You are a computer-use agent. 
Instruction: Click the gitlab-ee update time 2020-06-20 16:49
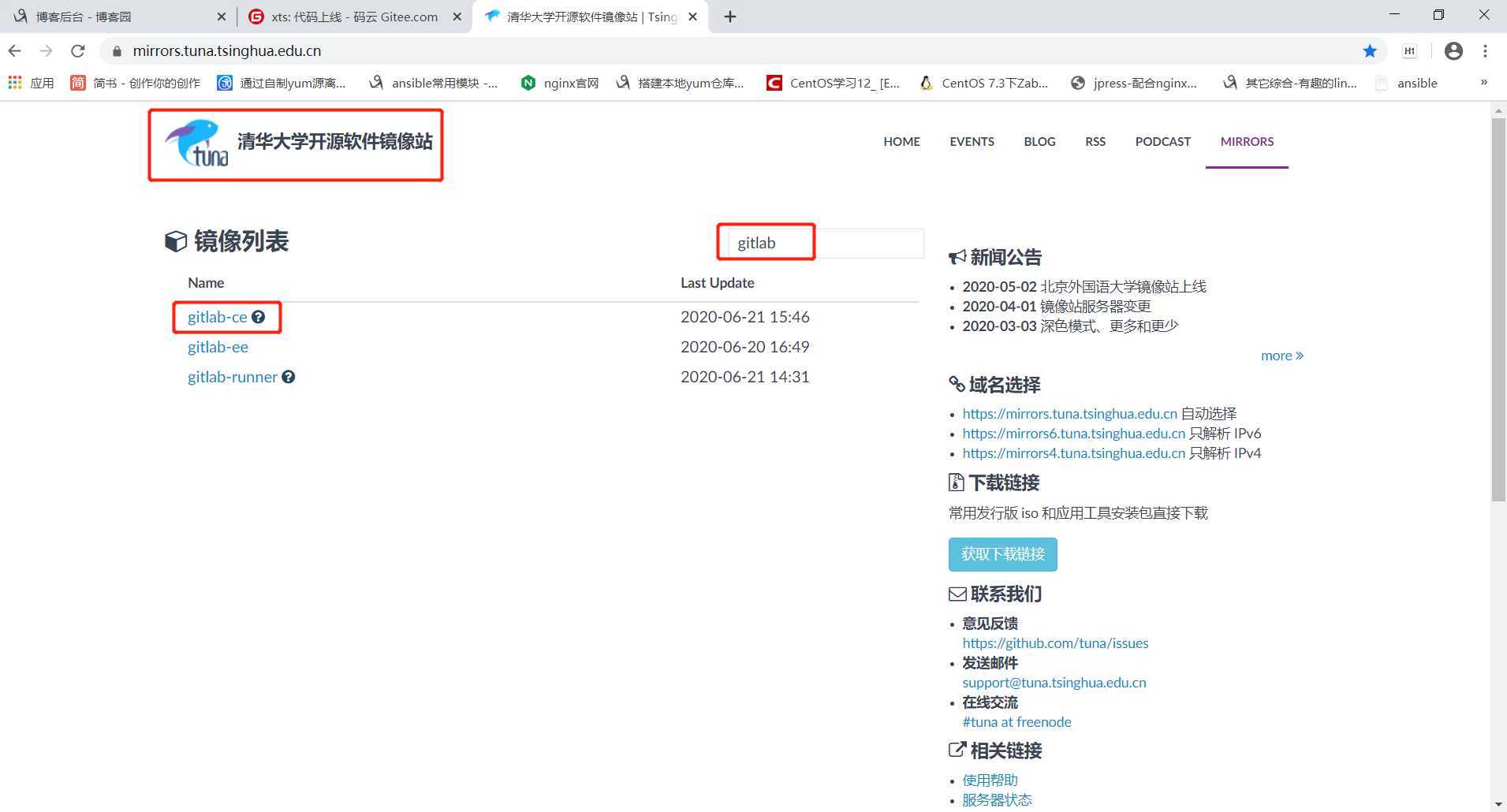tap(745, 347)
